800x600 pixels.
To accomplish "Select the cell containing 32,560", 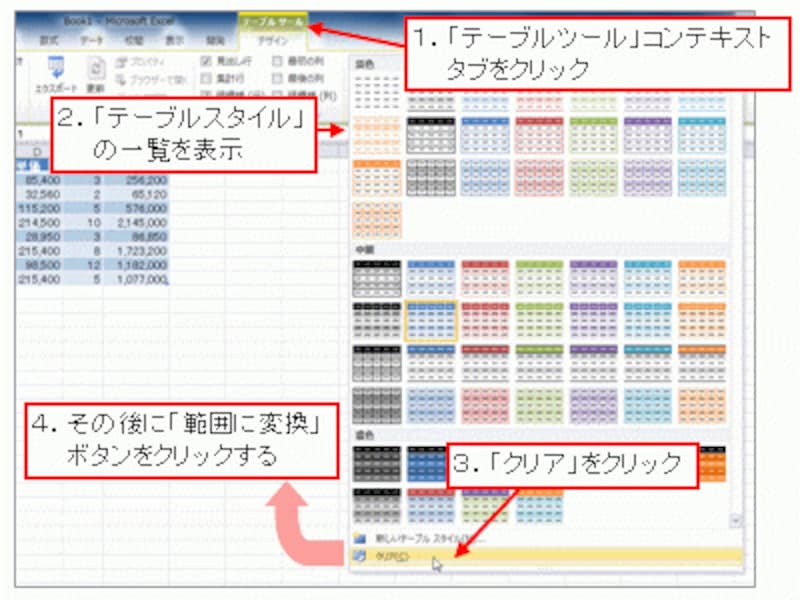I will [x=39, y=194].
